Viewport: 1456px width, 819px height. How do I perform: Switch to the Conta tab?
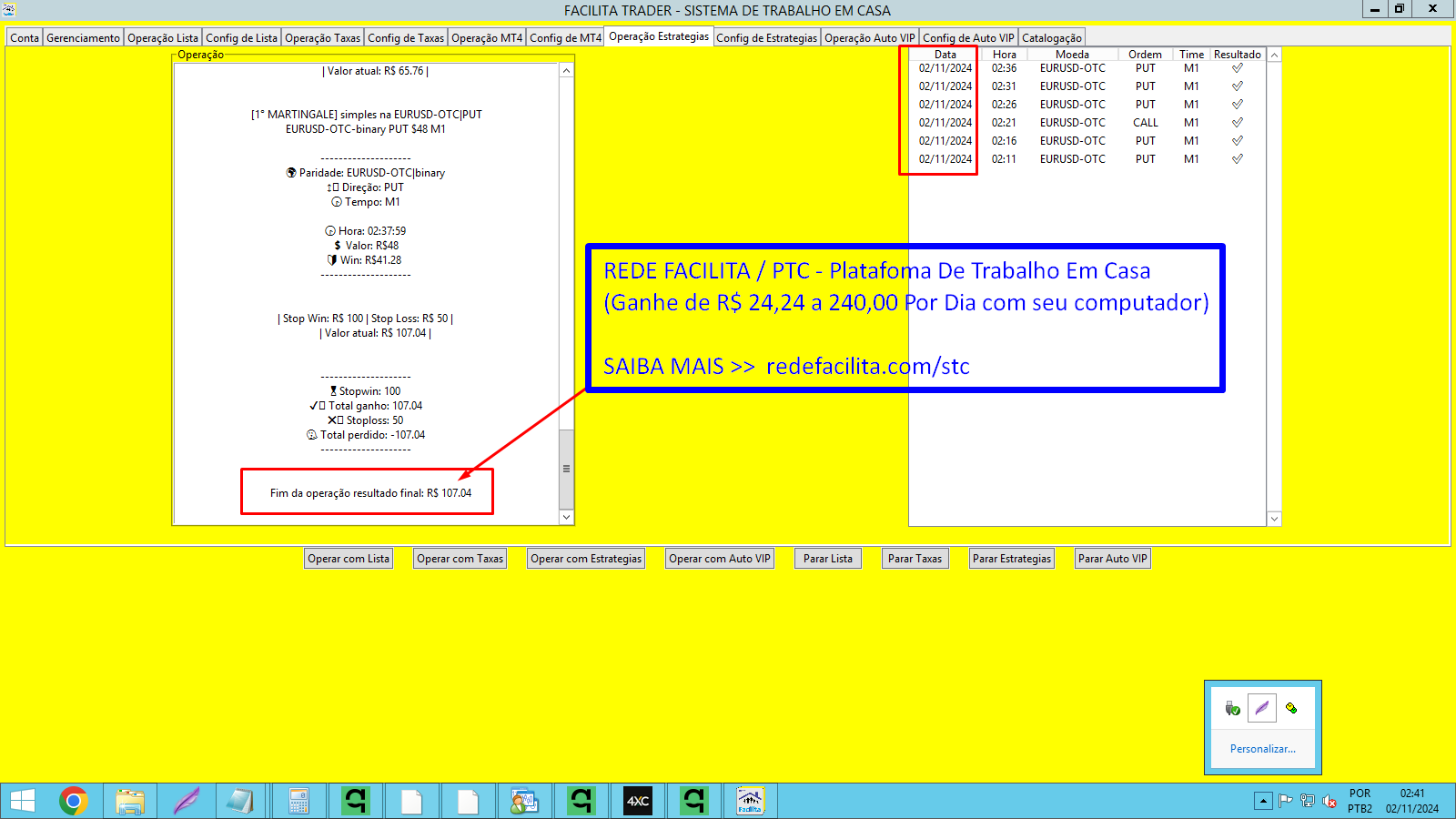pos(25,38)
